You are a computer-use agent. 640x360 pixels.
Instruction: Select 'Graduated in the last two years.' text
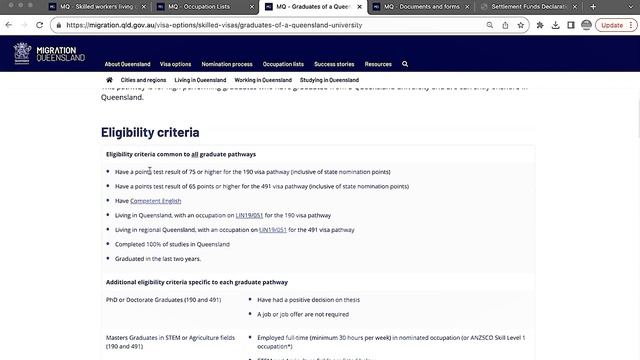158,259
